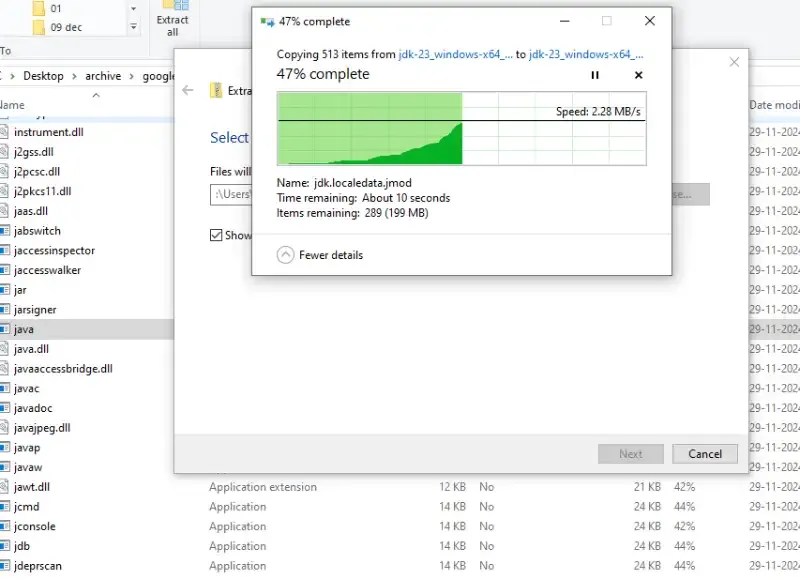
Task: Minimize the 47% complete copy dialog
Action: click(564, 21)
